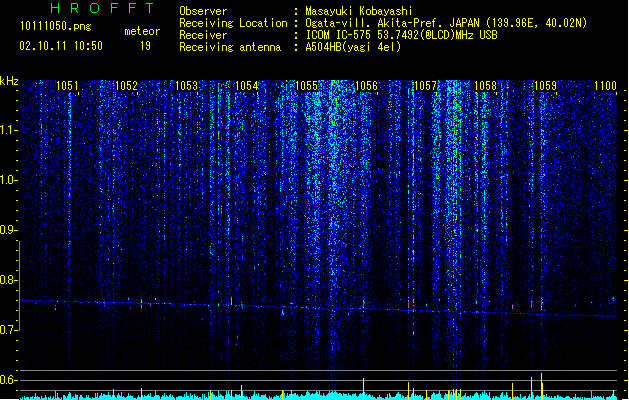
Task: Select the filename 10111050.png
Action: coord(56,27)
